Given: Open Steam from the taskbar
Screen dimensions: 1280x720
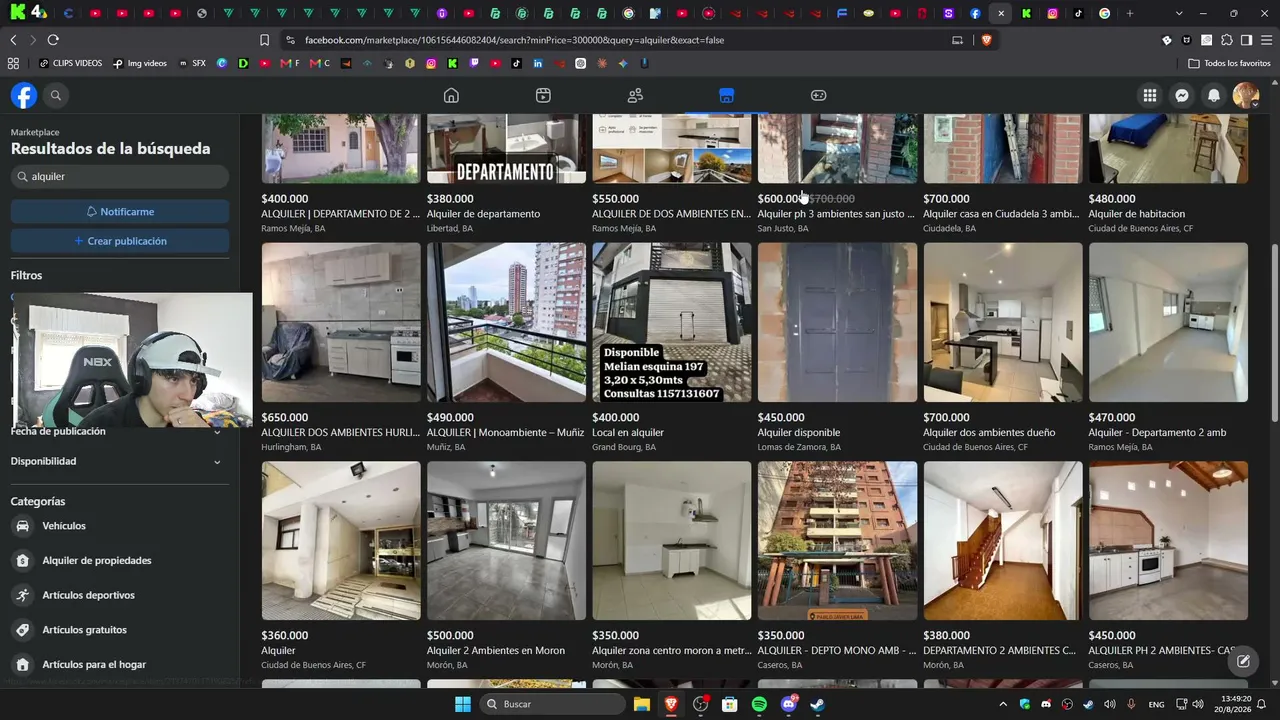Looking at the screenshot, I should 817,704.
